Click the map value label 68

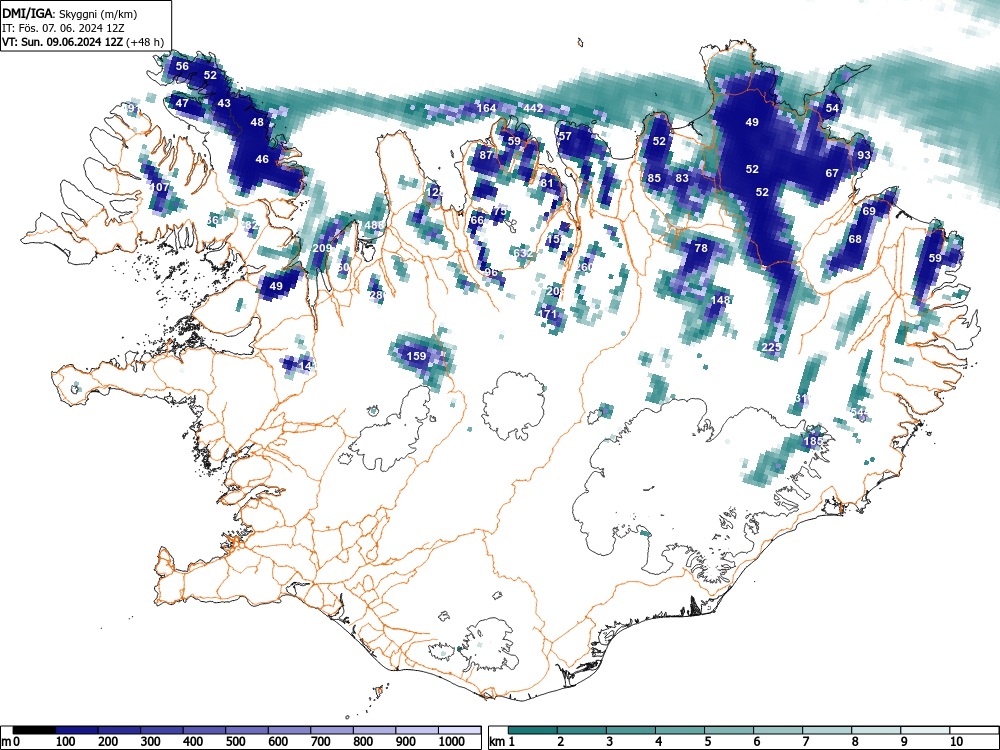tap(855, 239)
